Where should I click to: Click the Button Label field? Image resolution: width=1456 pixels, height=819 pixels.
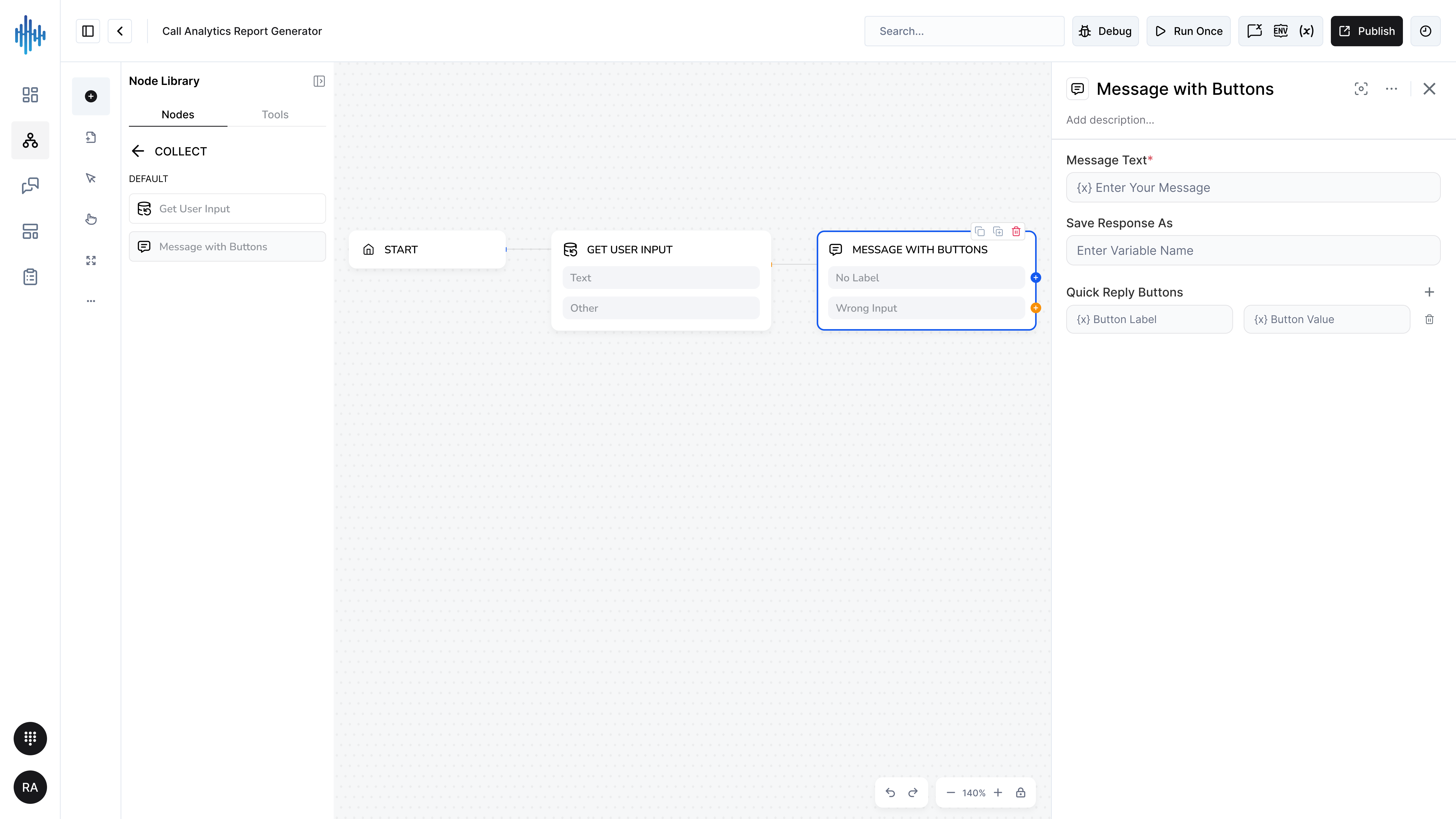click(x=1149, y=319)
